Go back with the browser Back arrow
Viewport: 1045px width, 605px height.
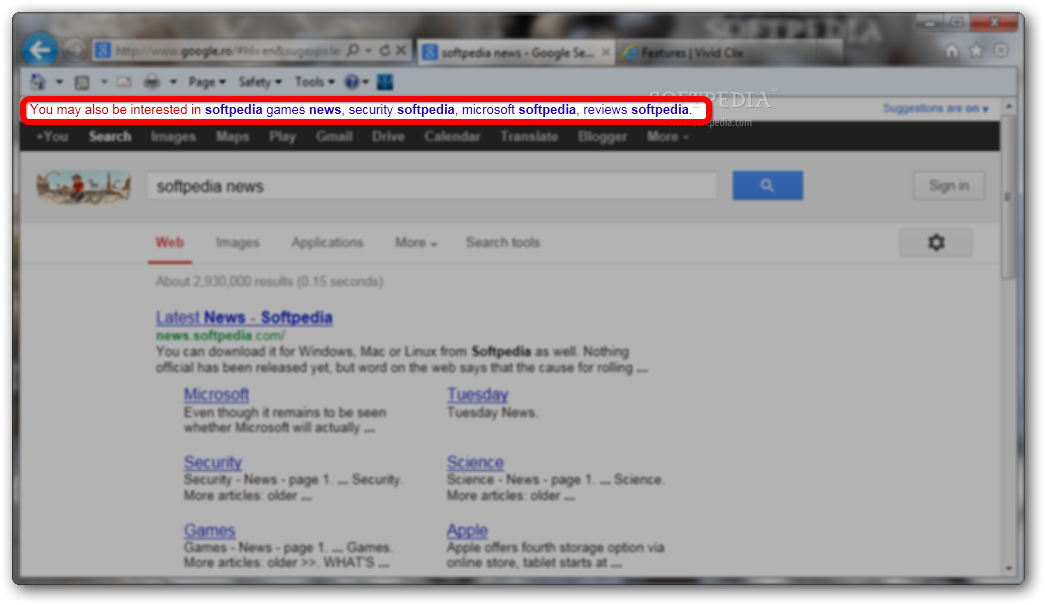click(39, 50)
